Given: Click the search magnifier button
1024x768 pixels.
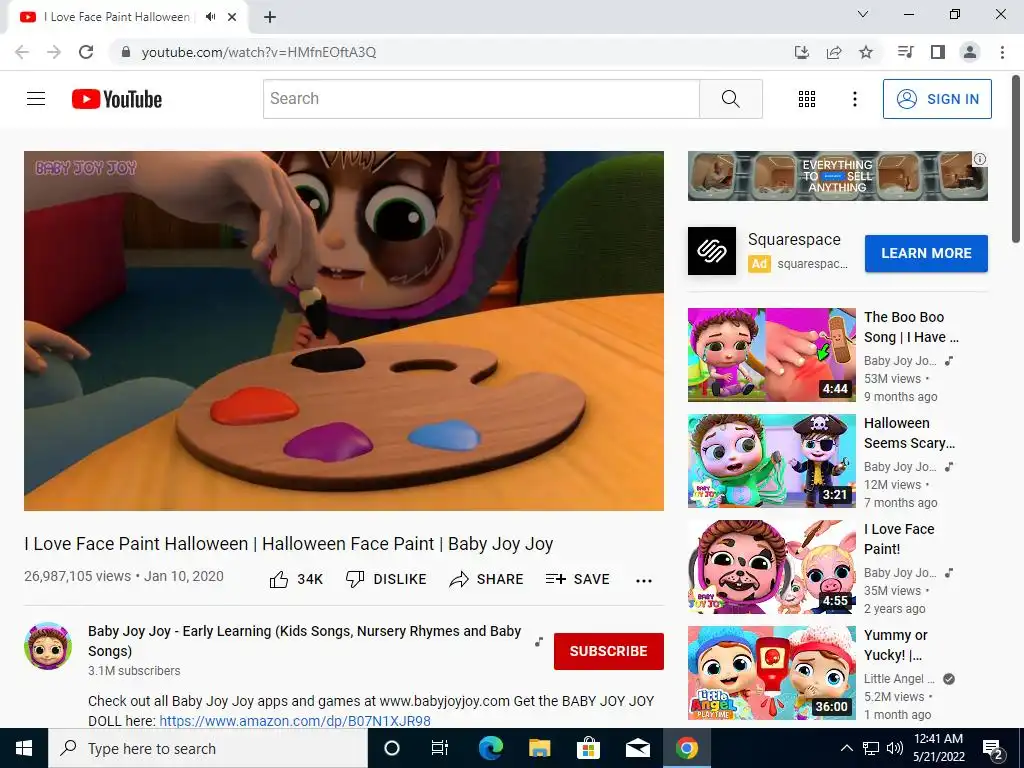Looking at the screenshot, I should click(731, 99).
